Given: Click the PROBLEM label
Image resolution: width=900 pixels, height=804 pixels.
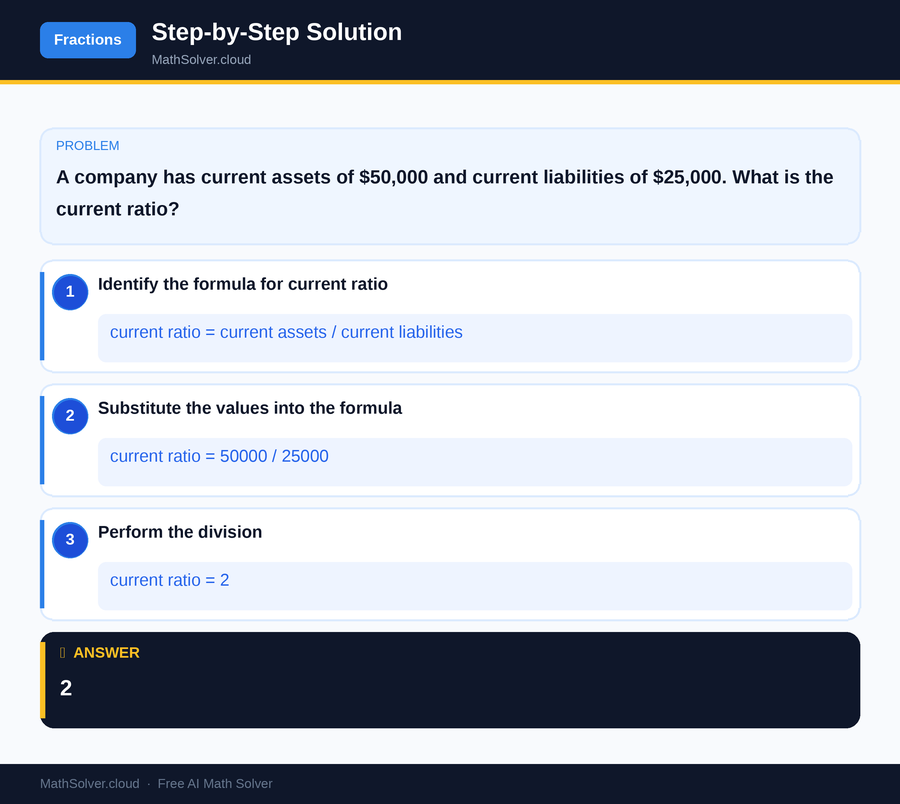Looking at the screenshot, I should click(88, 146).
